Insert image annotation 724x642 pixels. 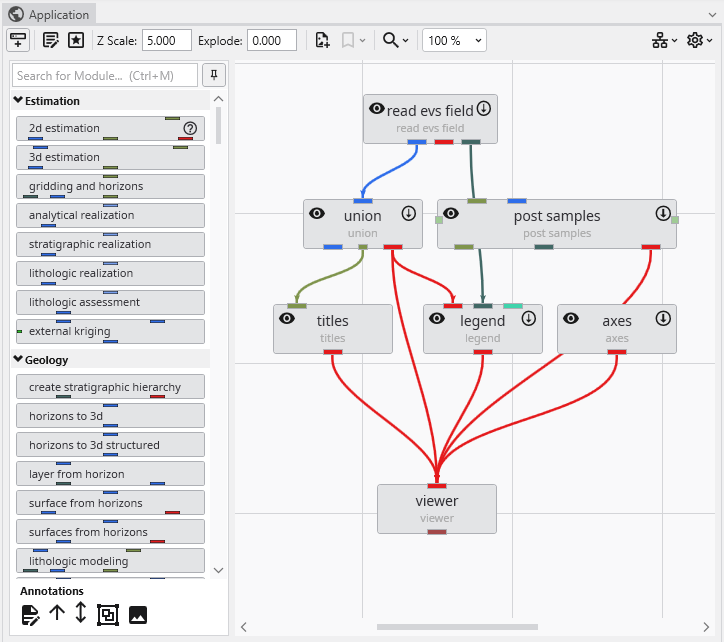click(138, 615)
